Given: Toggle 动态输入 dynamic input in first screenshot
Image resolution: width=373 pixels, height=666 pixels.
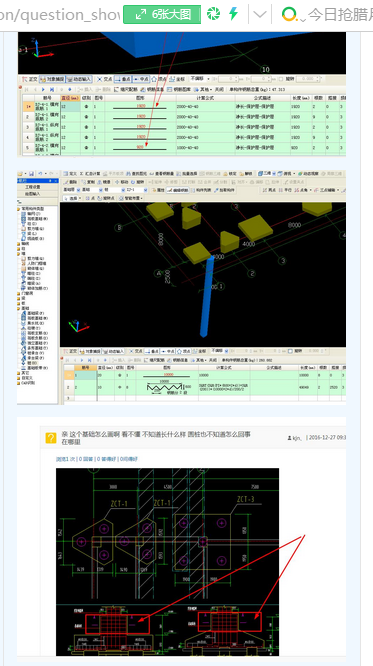Looking at the screenshot, I should click(x=79, y=79).
